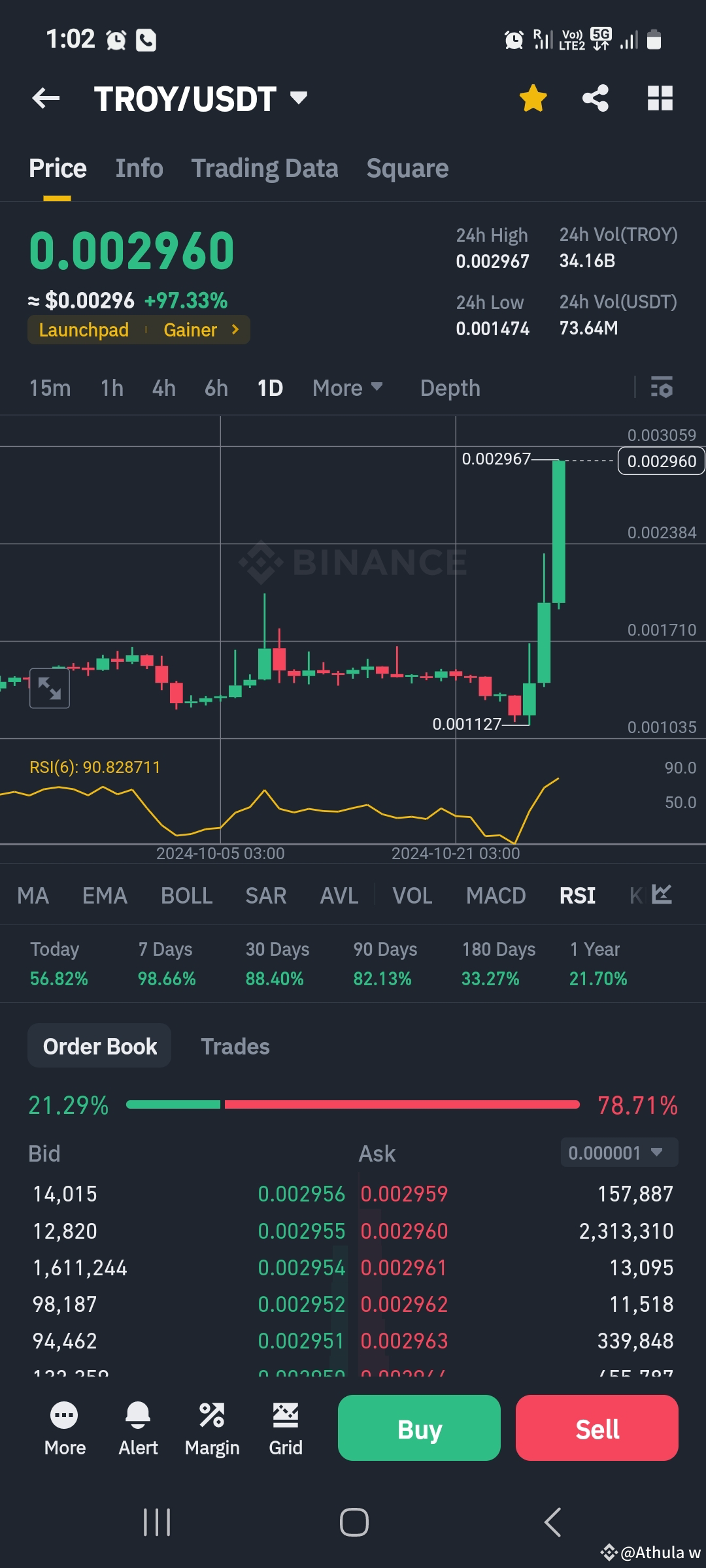
Task: Tap the tall green latest candlestick
Action: [559, 532]
